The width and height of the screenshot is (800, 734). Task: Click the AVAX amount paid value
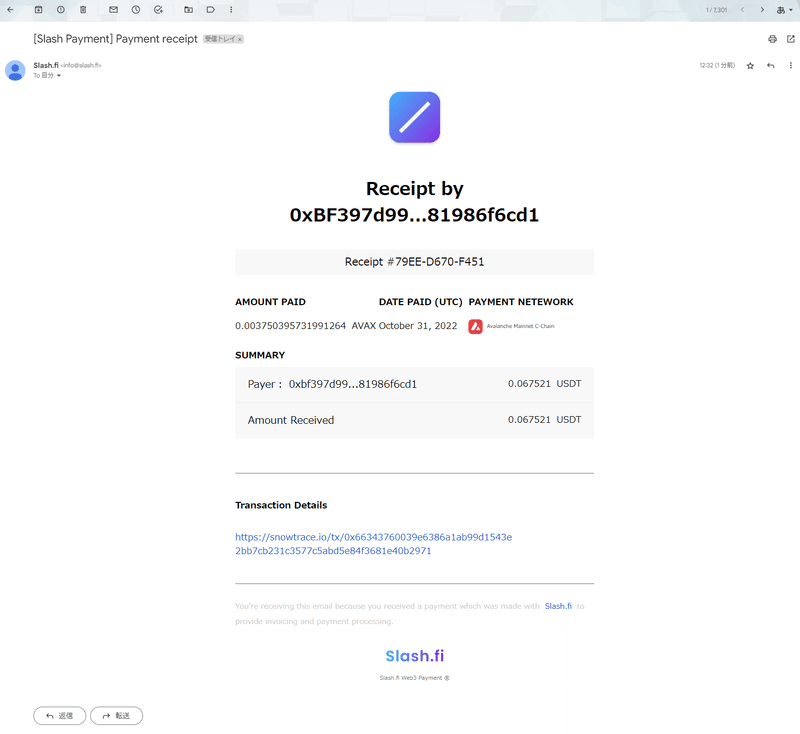coord(306,325)
